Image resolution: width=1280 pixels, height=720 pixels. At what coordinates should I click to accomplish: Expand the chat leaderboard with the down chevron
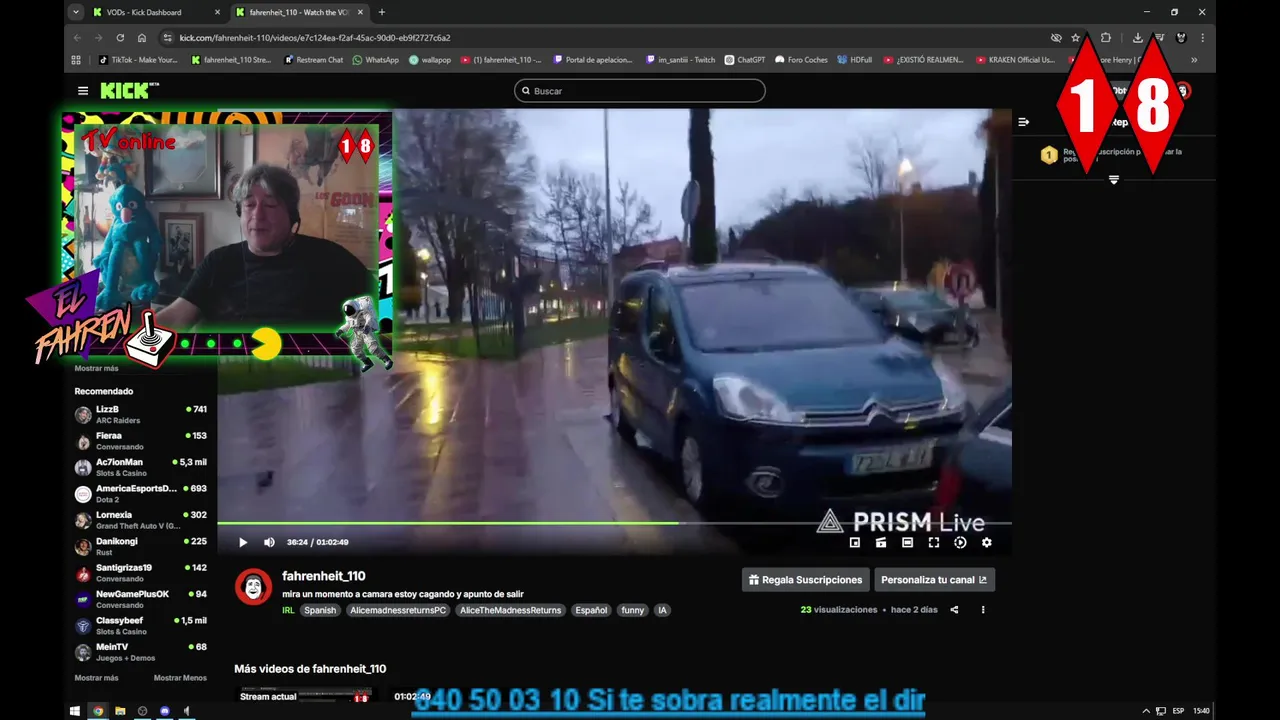tap(1113, 180)
